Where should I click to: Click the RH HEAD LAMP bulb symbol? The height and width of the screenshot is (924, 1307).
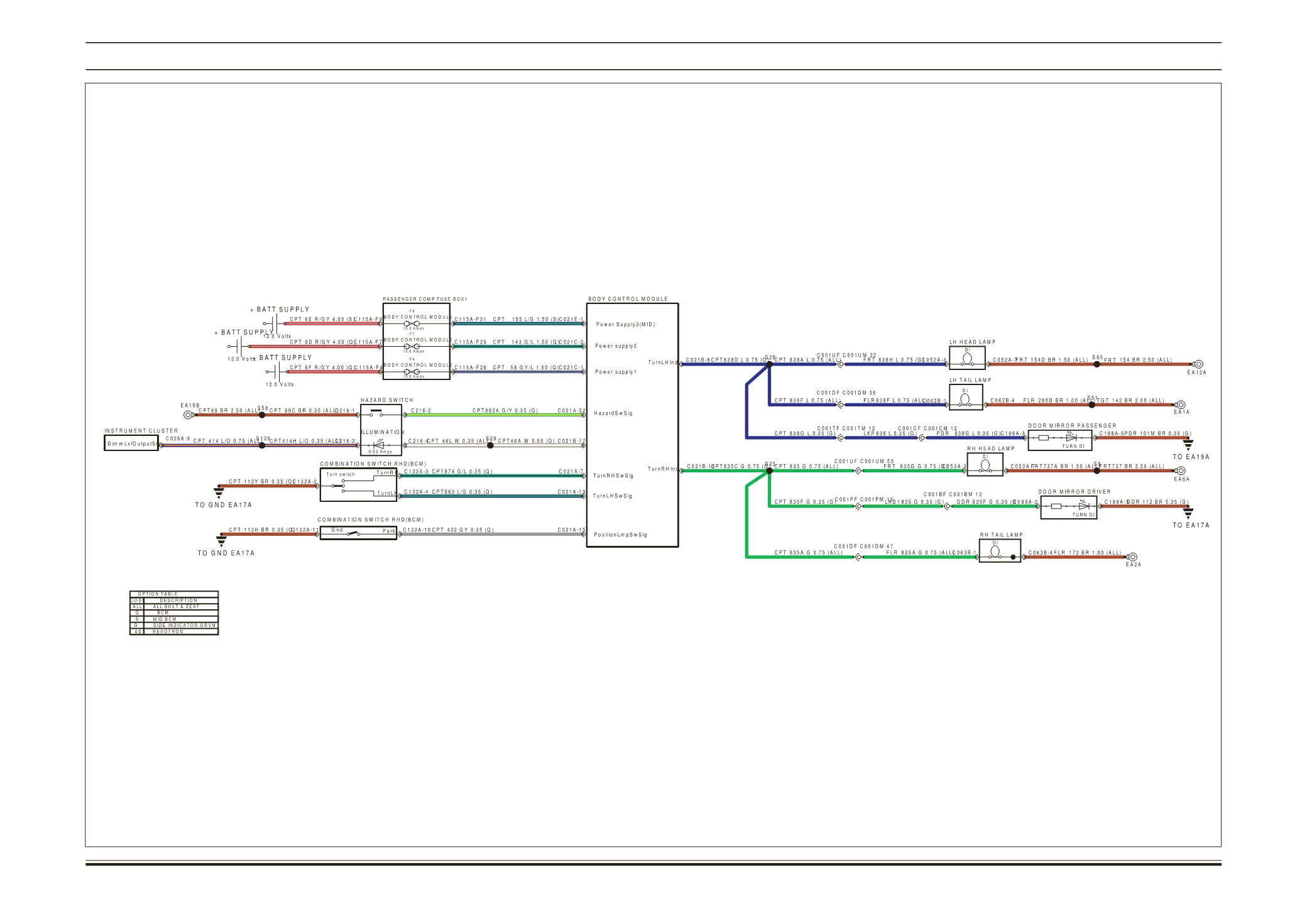pos(985,465)
